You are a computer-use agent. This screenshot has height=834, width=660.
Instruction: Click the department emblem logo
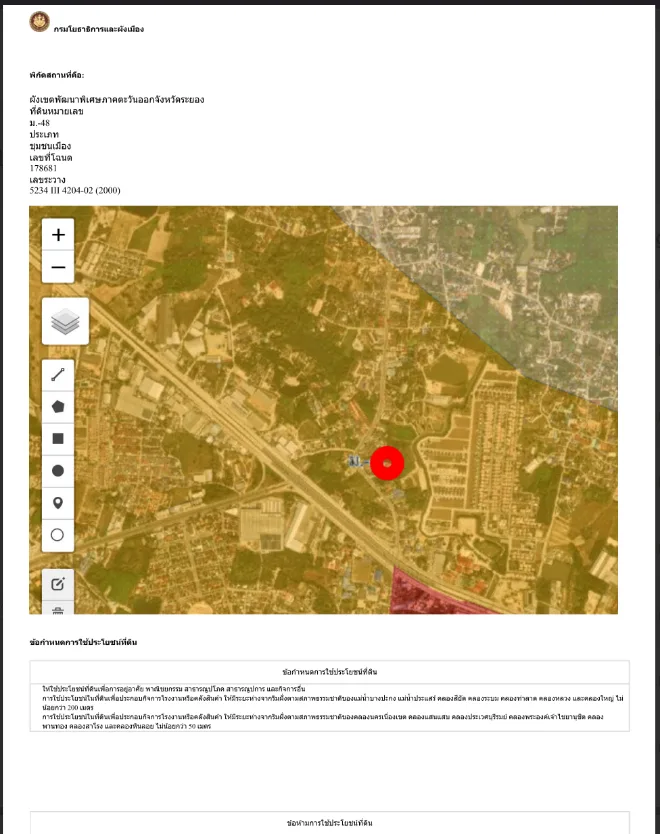point(39,22)
